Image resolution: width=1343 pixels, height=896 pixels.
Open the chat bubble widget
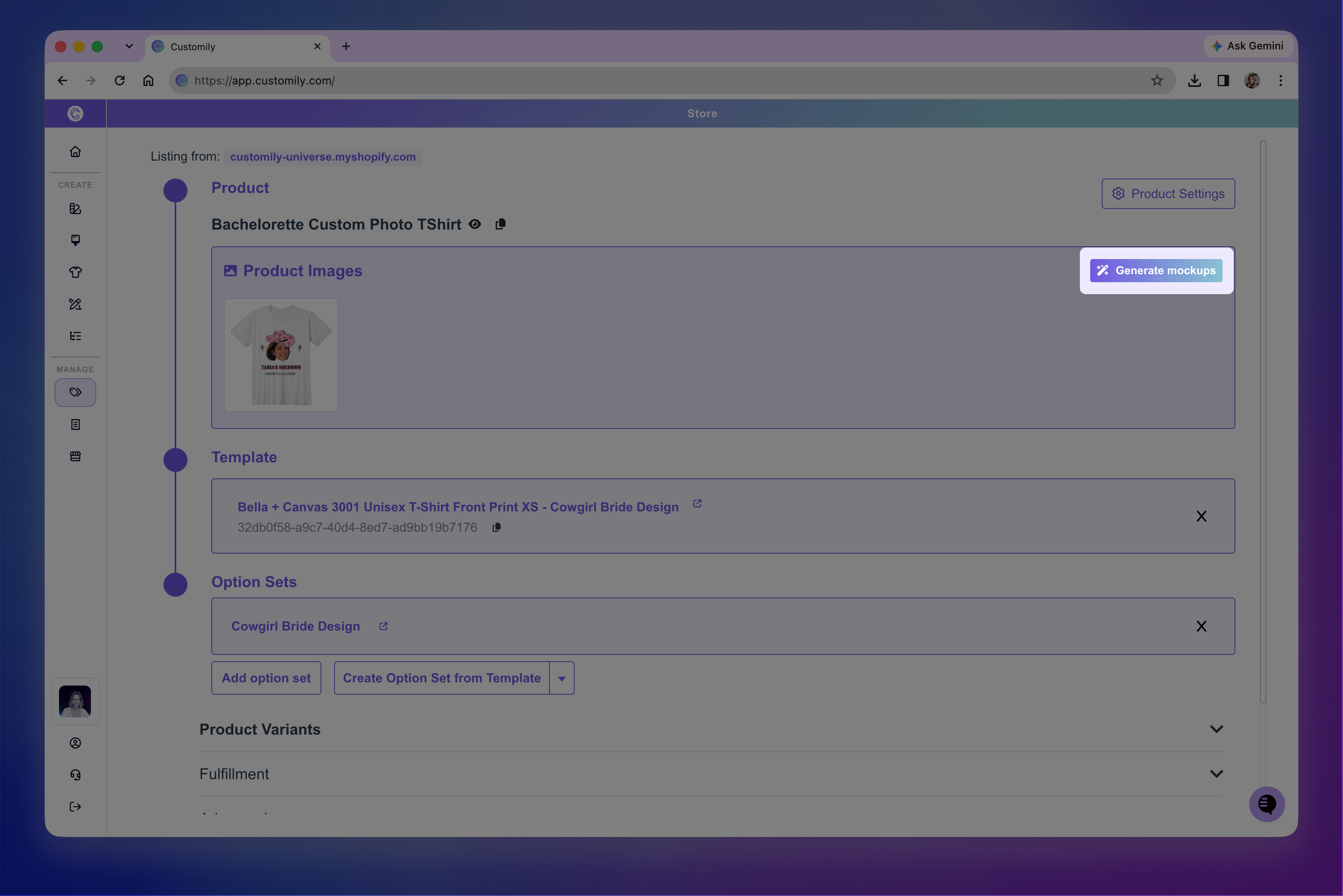click(x=1267, y=804)
